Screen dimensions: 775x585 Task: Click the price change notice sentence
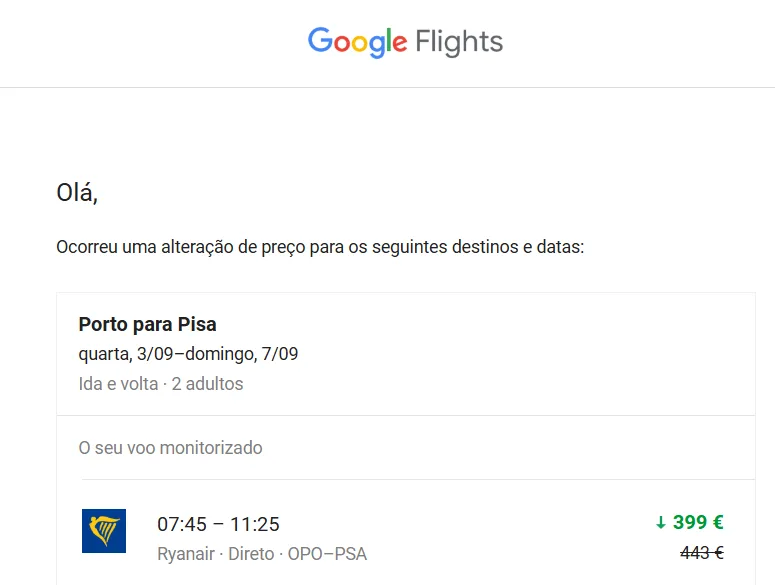pos(320,246)
